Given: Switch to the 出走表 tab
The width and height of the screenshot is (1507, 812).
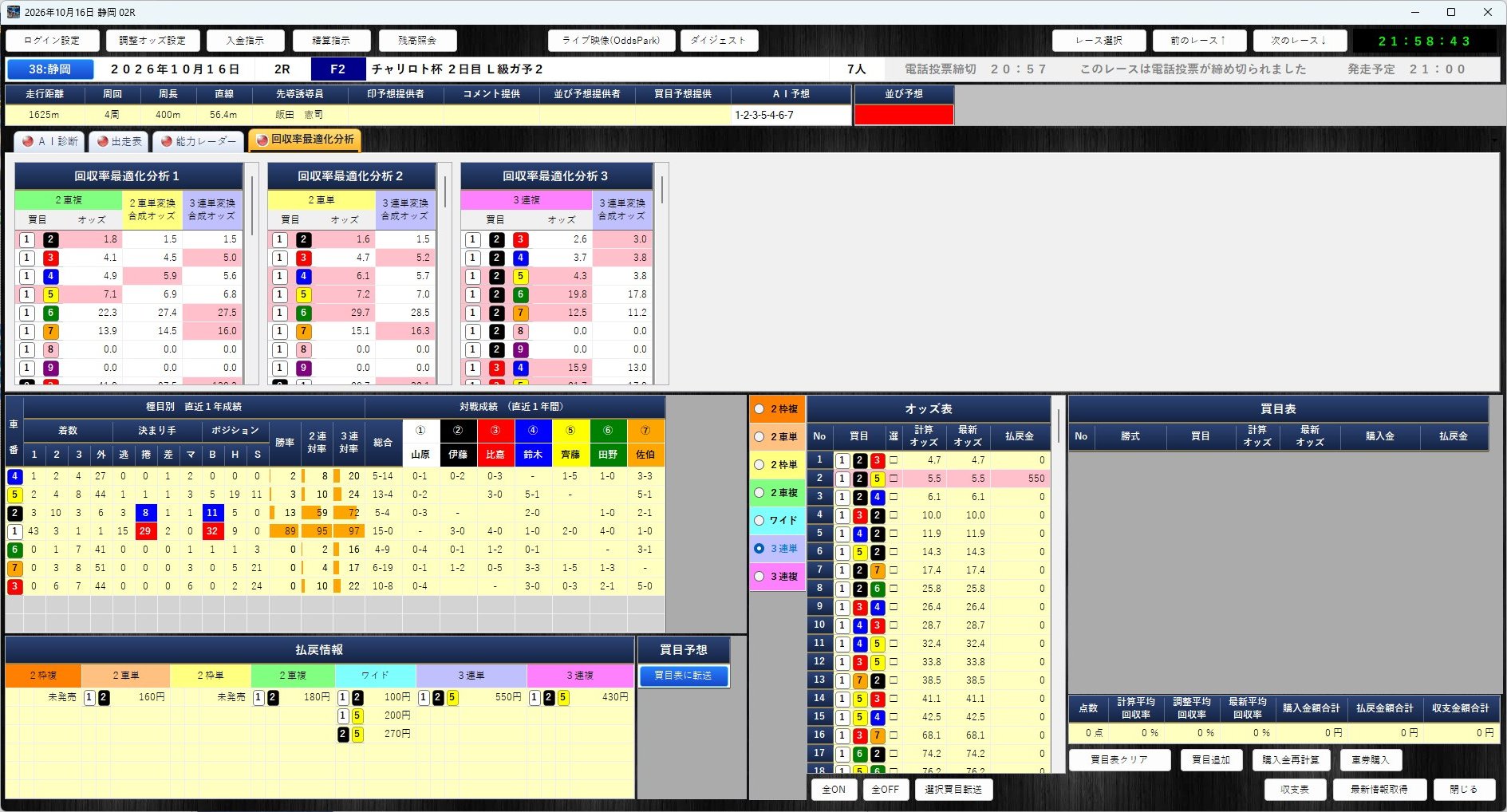Looking at the screenshot, I should coord(119,141).
